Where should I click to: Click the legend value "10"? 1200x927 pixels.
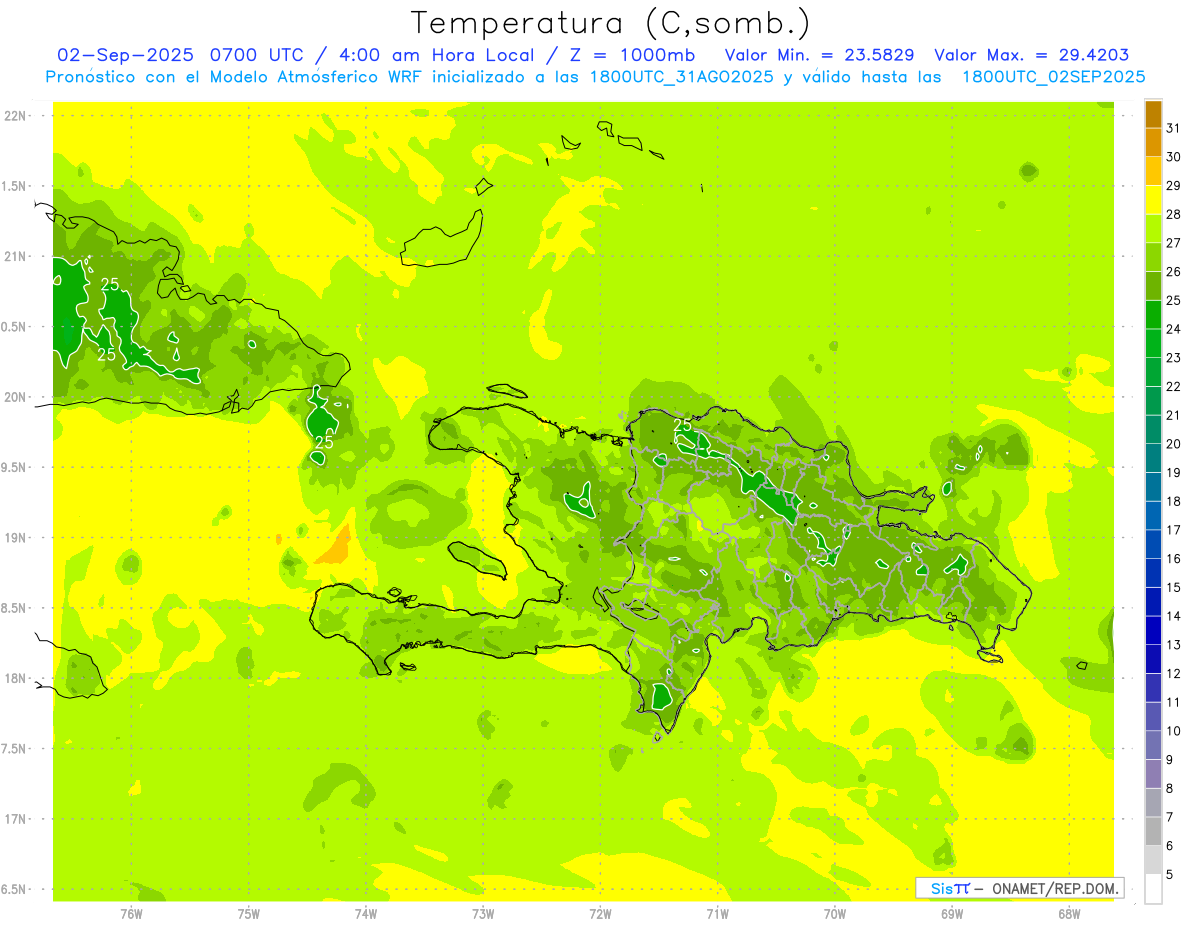point(1174,731)
